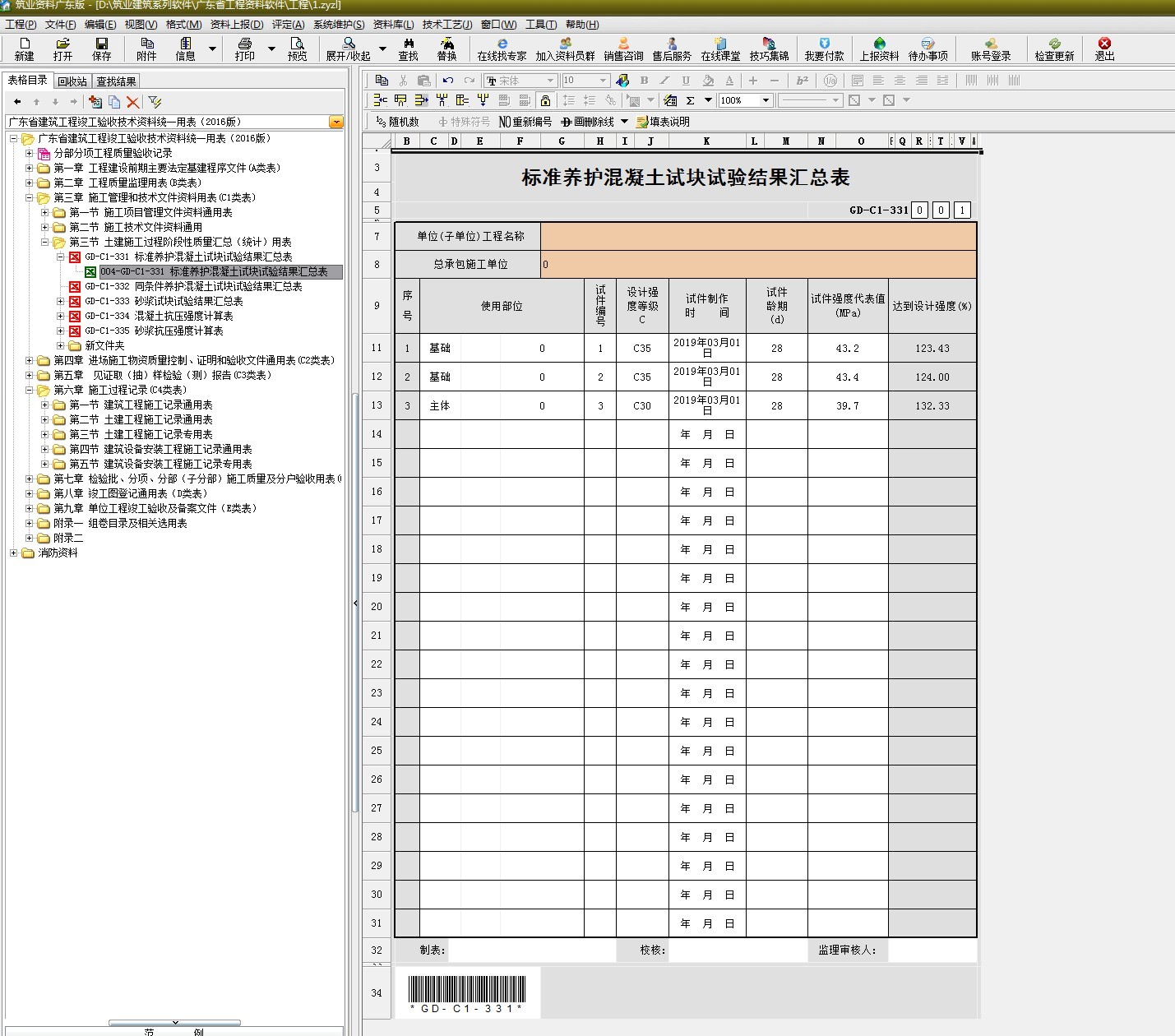
Task: Switch to the 查找结果 tab
Action: (x=116, y=81)
